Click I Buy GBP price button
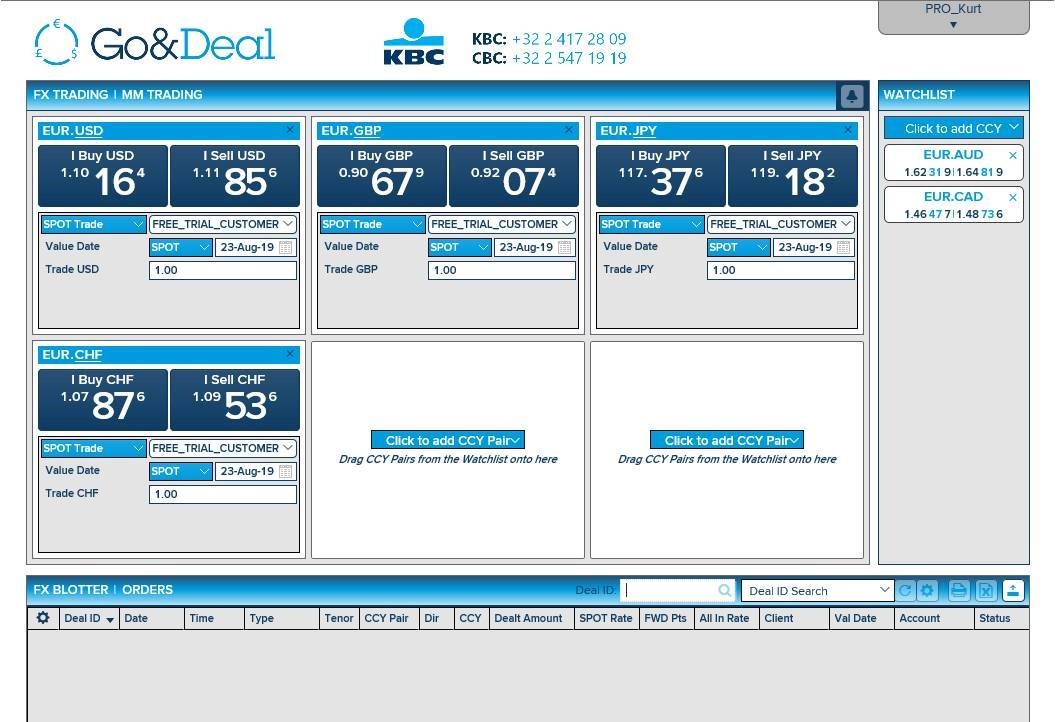Image resolution: width=1055 pixels, height=722 pixels. [381, 176]
